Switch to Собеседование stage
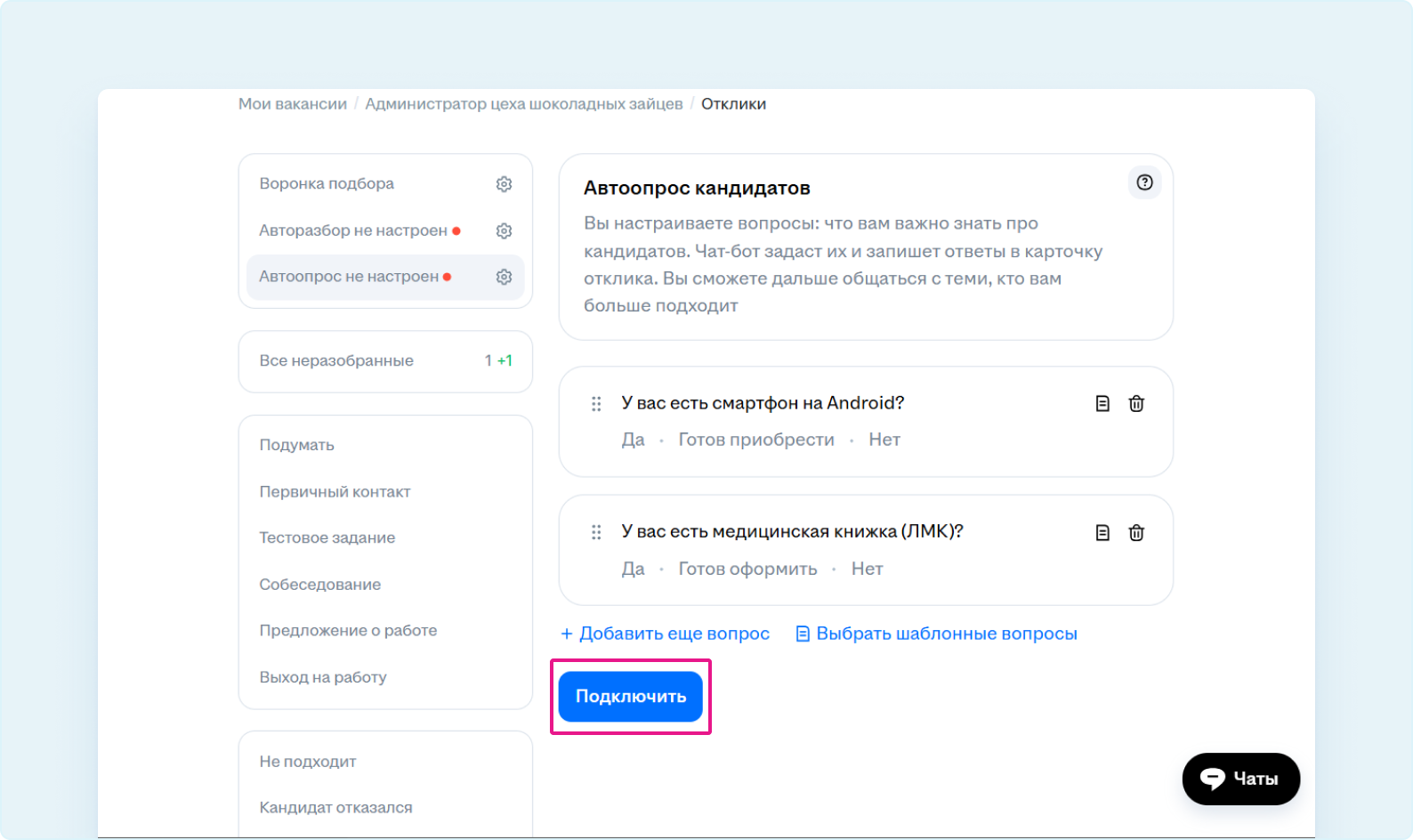Screen dimensions: 1413x840 click(x=320, y=585)
